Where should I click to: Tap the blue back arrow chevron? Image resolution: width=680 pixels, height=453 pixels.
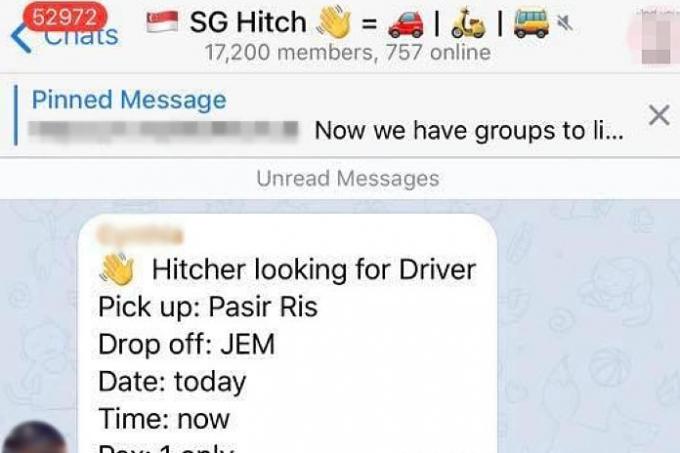pyautogui.click(x=21, y=38)
